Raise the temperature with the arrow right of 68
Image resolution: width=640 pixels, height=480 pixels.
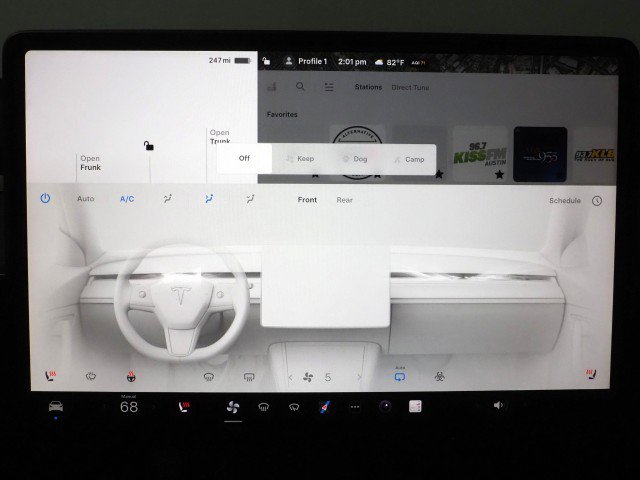click(154, 407)
